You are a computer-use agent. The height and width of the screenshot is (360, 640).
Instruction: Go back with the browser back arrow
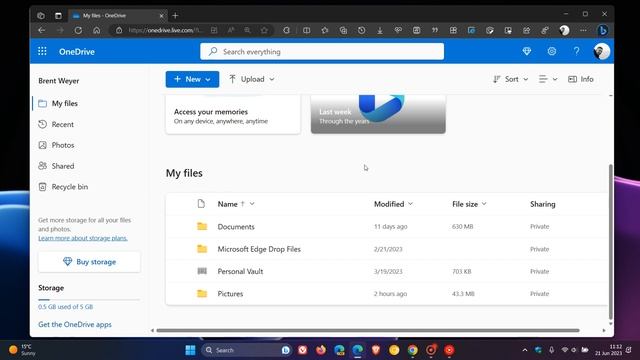(41, 30)
